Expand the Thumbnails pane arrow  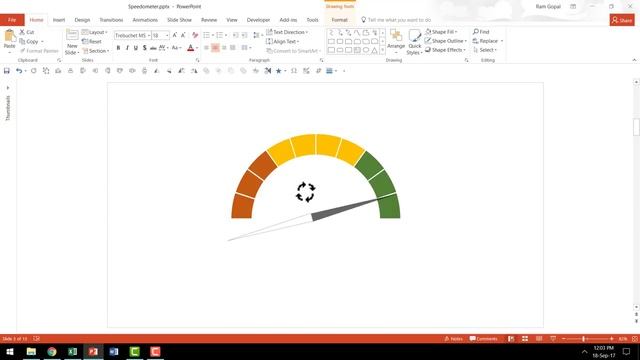click(8, 88)
